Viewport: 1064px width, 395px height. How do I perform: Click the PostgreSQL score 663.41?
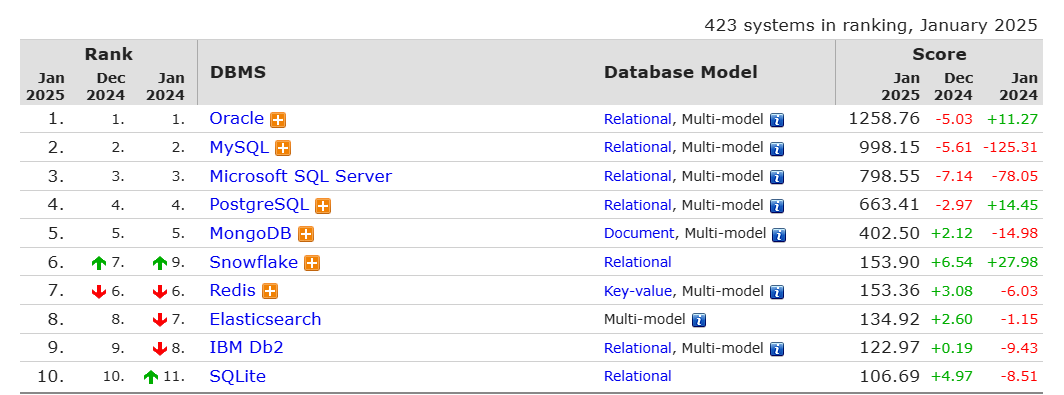tap(890, 204)
